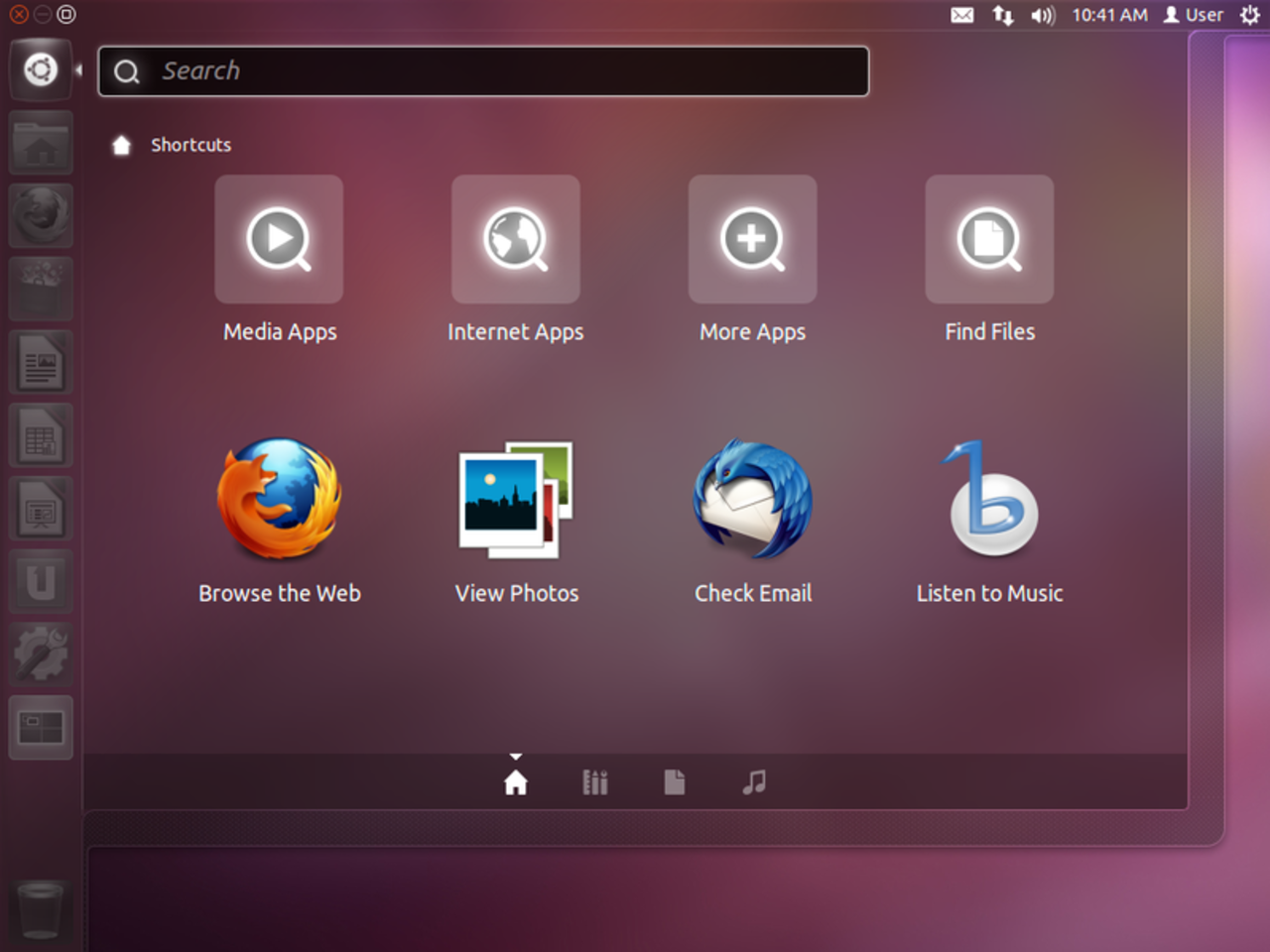This screenshot has height=952, width=1270.
Task: Click the Browse the Web shortcut
Action: point(279,501)
